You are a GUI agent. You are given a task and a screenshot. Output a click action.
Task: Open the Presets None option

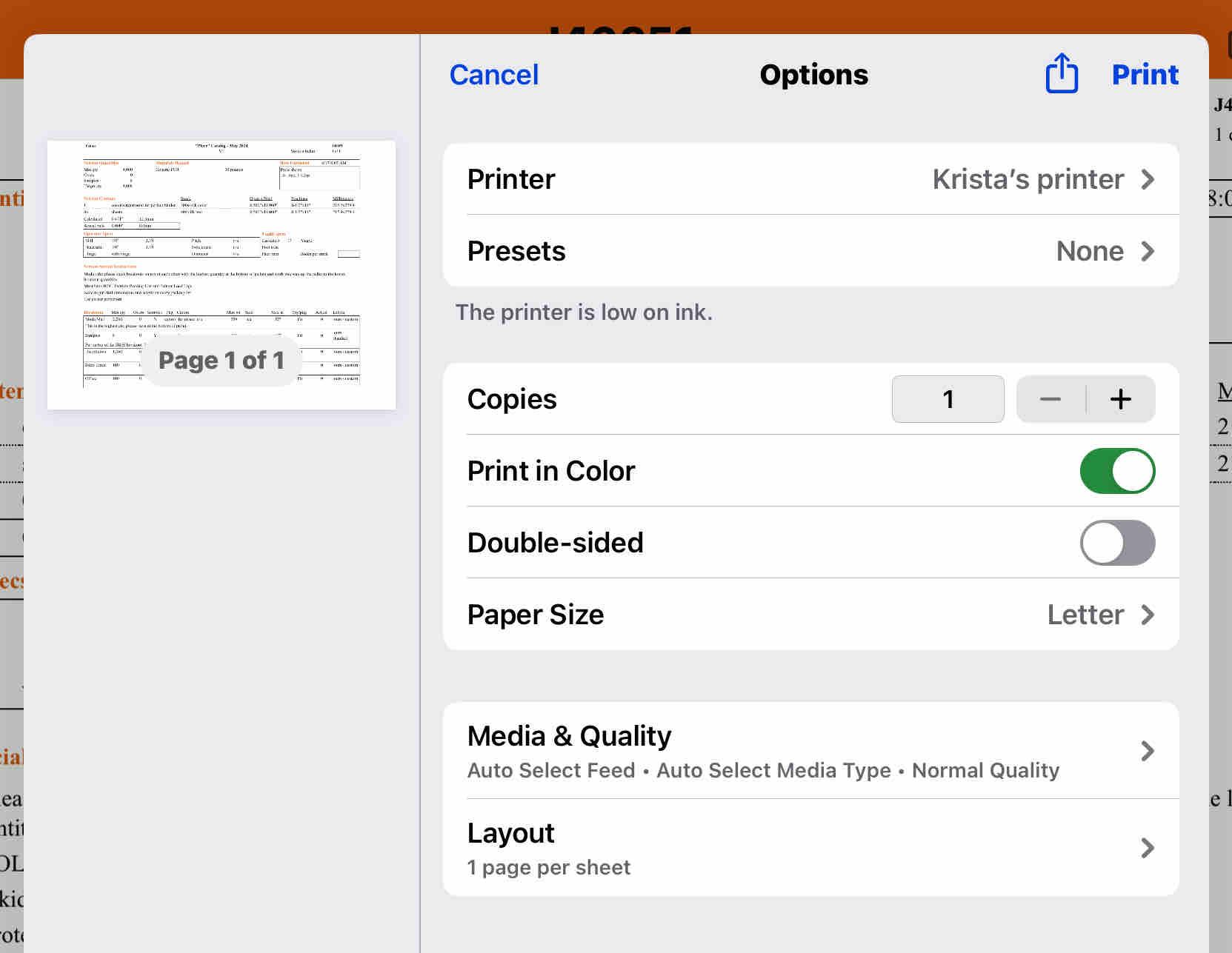pyautogui.click(x=1090, y=251)
